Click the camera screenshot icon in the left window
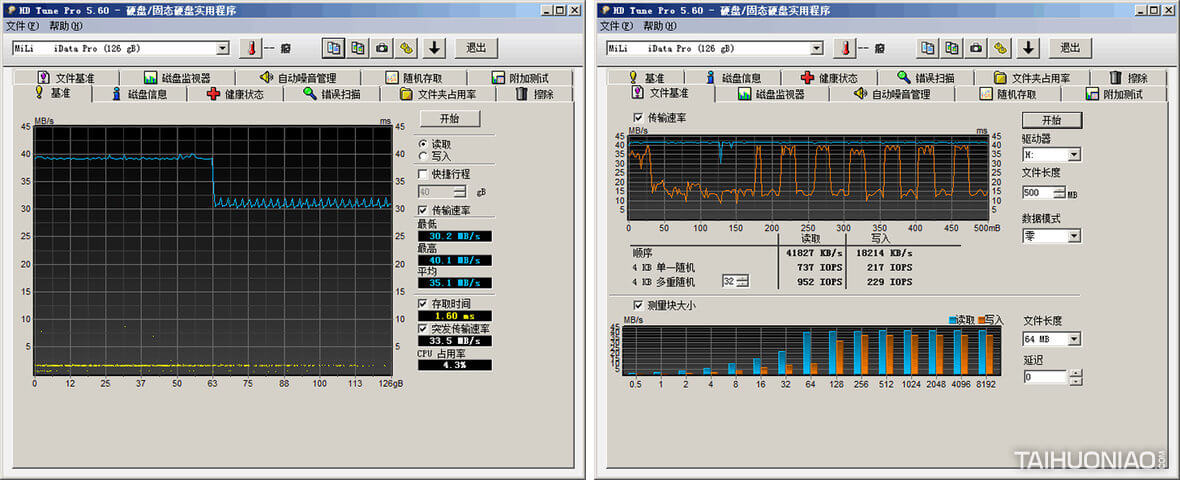Screen dimensions: 1180x480 coord(381,48)
